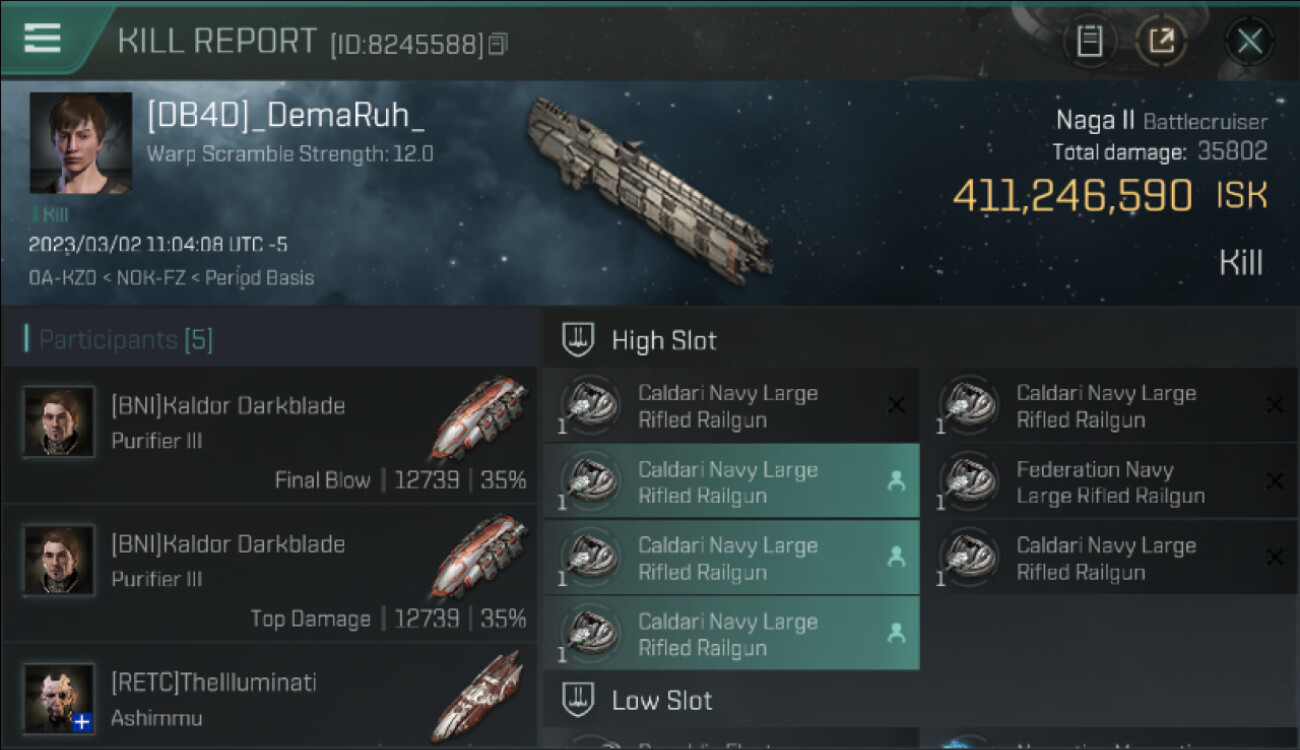Copy the kill report ID
This screenshot has height=750, width=1300.
pos(498,44)
